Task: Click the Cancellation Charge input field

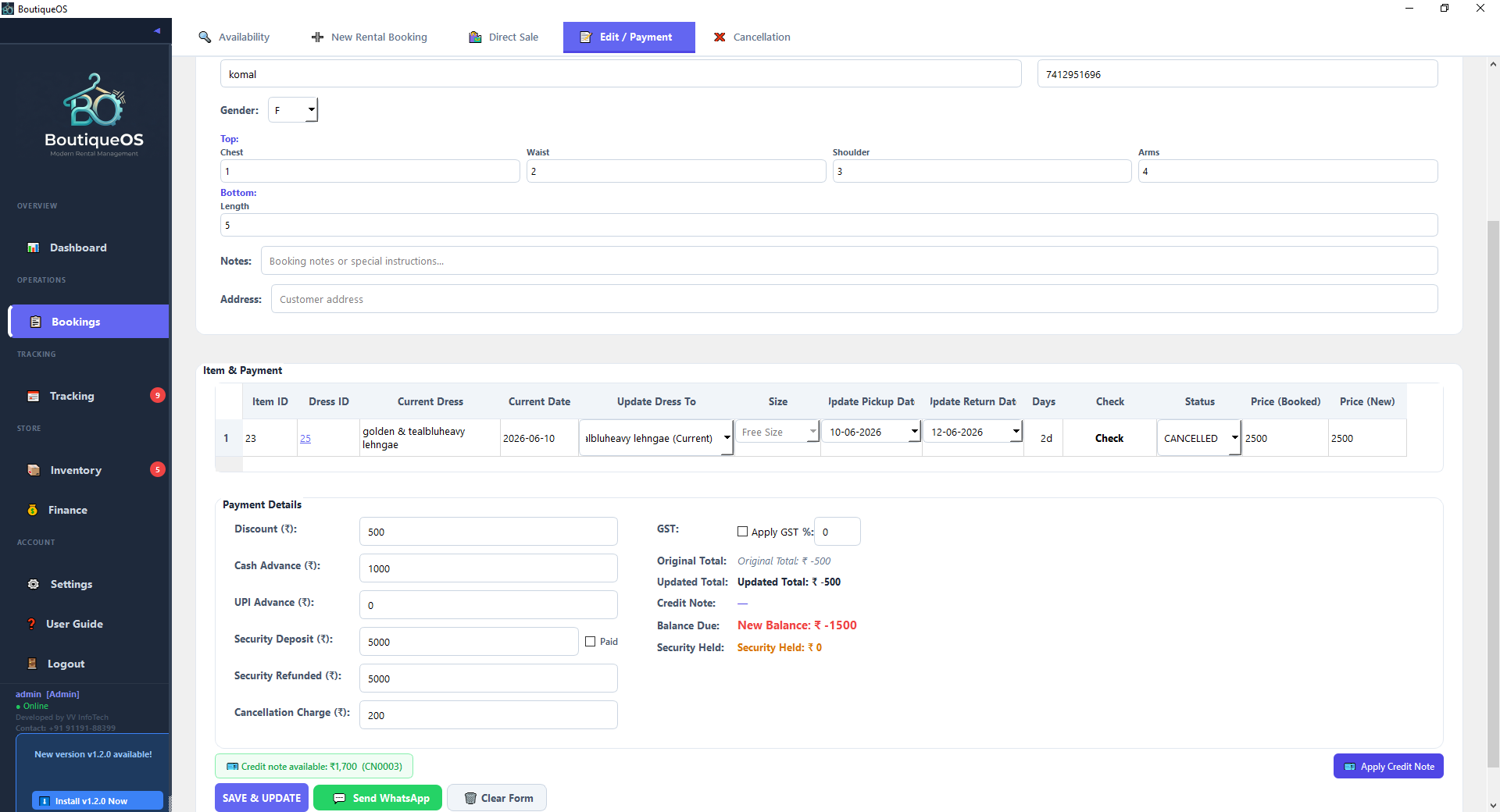Action: (488, 715)
